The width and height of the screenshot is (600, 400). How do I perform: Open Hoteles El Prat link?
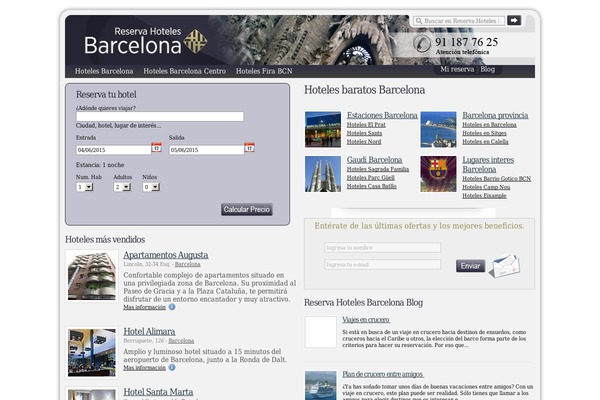coord(366,125)
